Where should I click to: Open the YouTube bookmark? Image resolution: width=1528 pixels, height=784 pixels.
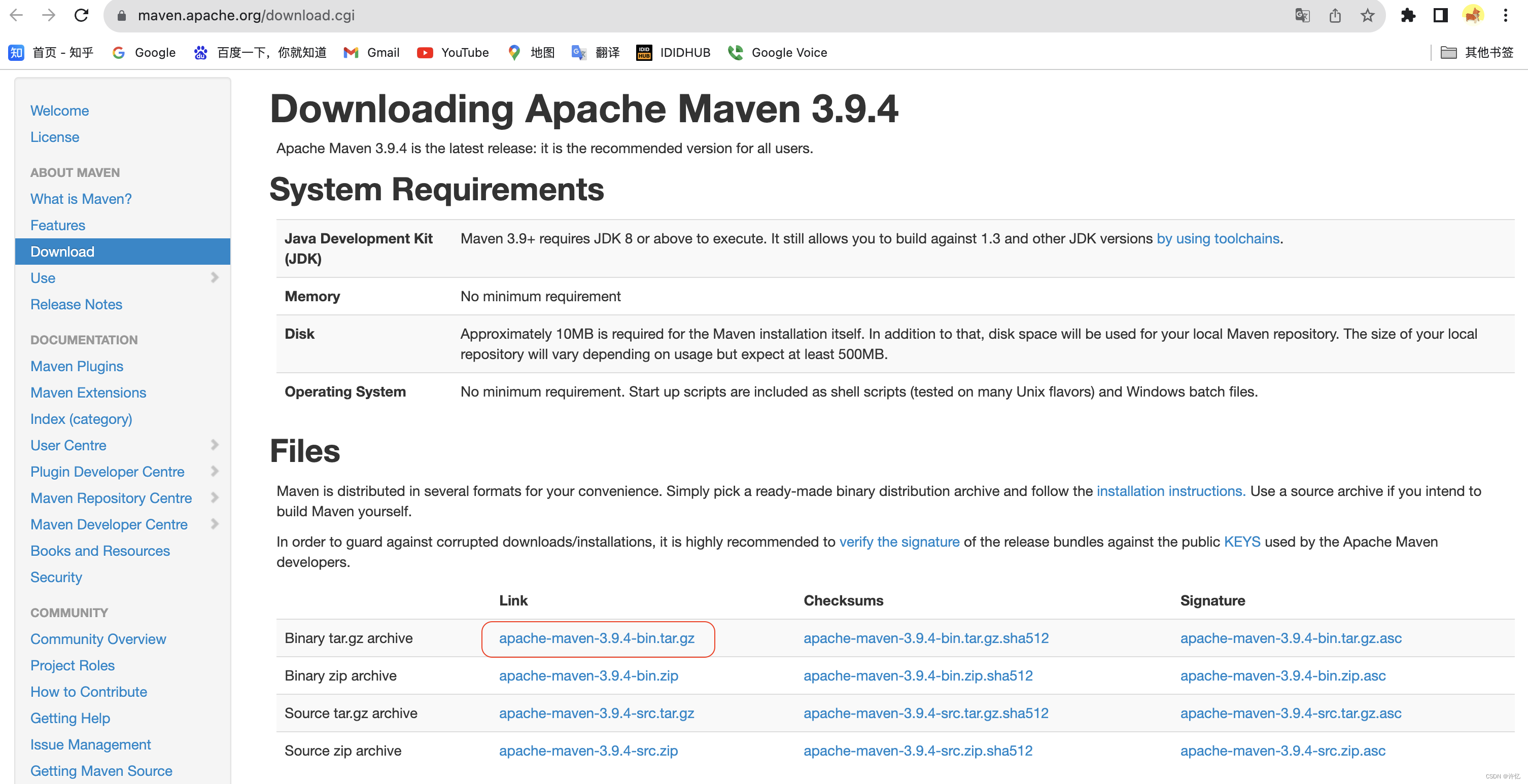coord(453,53)
